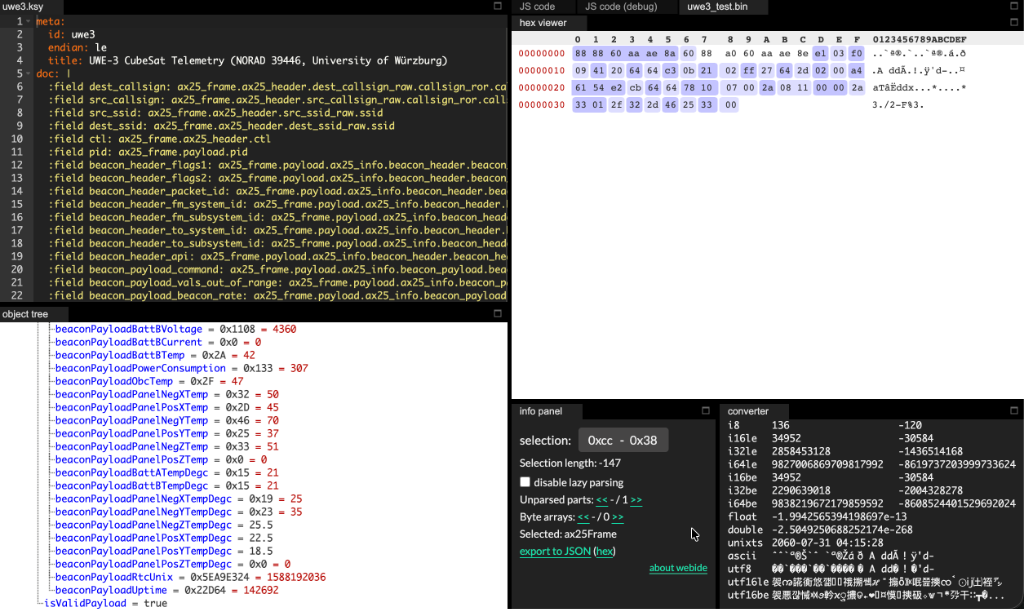
Task: Go to previous unparsed part
Action: tap(601, 500)
